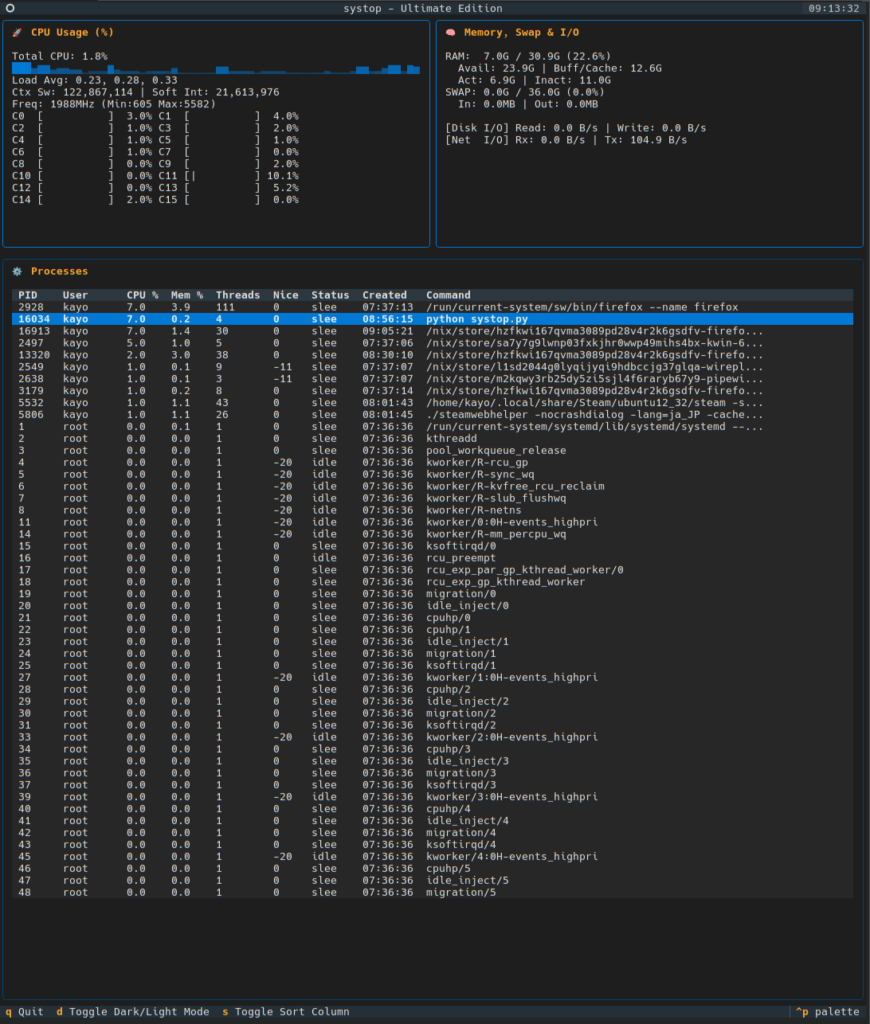
Task: Select the migration/3 process row
Action: pyautogui.click(x=432, y=773)
